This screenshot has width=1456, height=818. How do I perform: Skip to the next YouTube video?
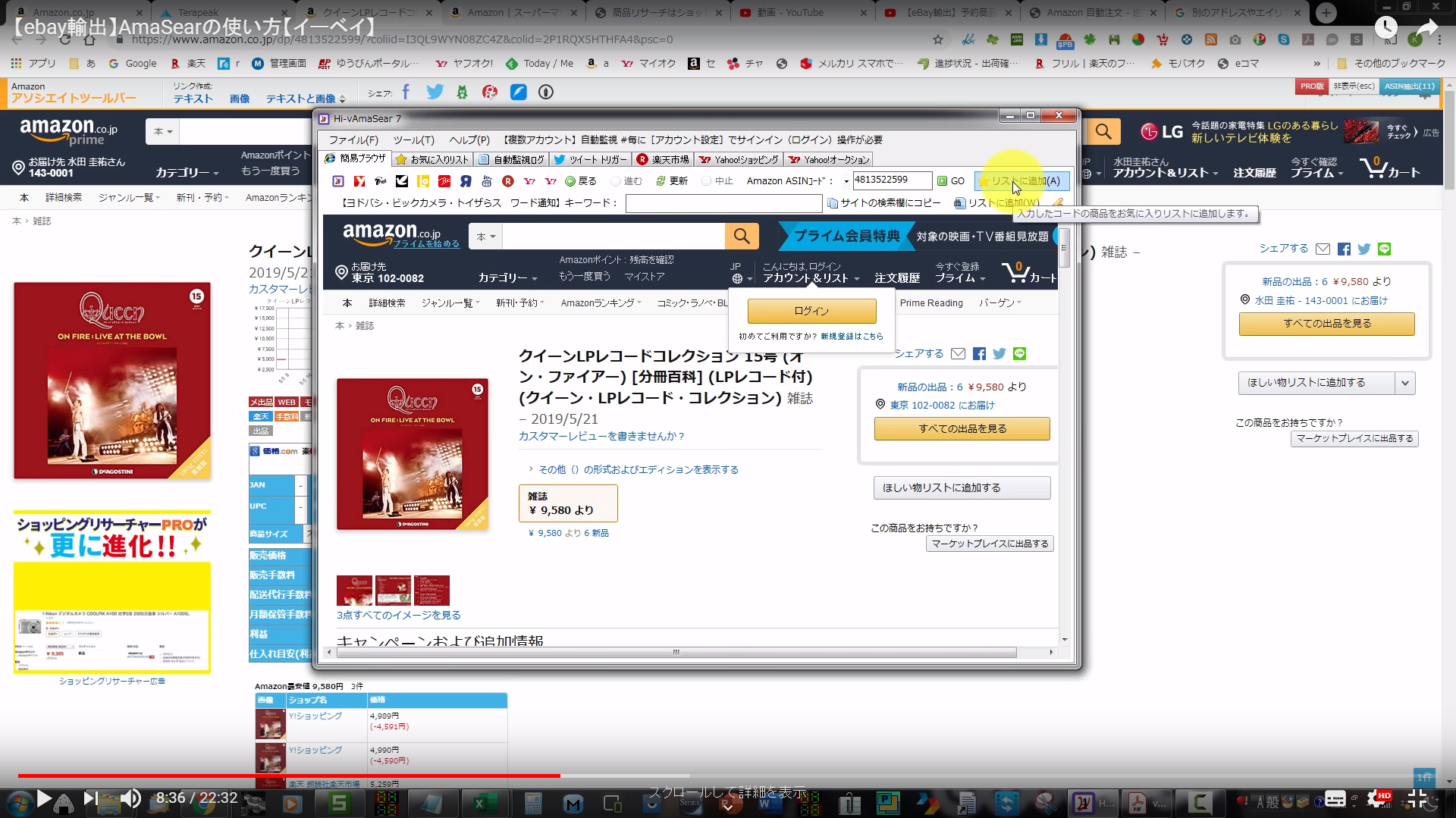tap(89, 798)
